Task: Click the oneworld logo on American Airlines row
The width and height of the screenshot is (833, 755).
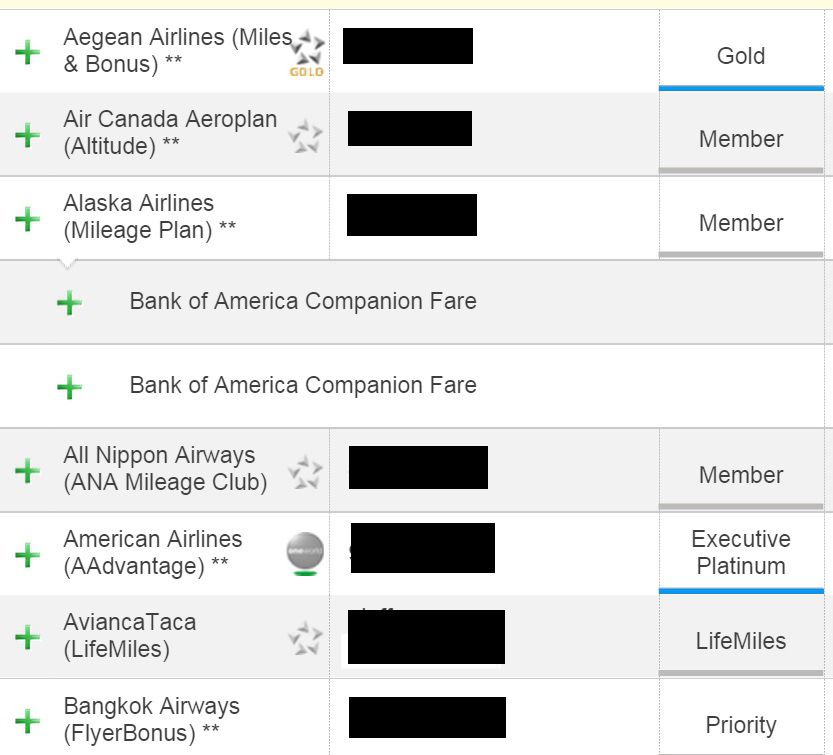Action: [305, 554]
